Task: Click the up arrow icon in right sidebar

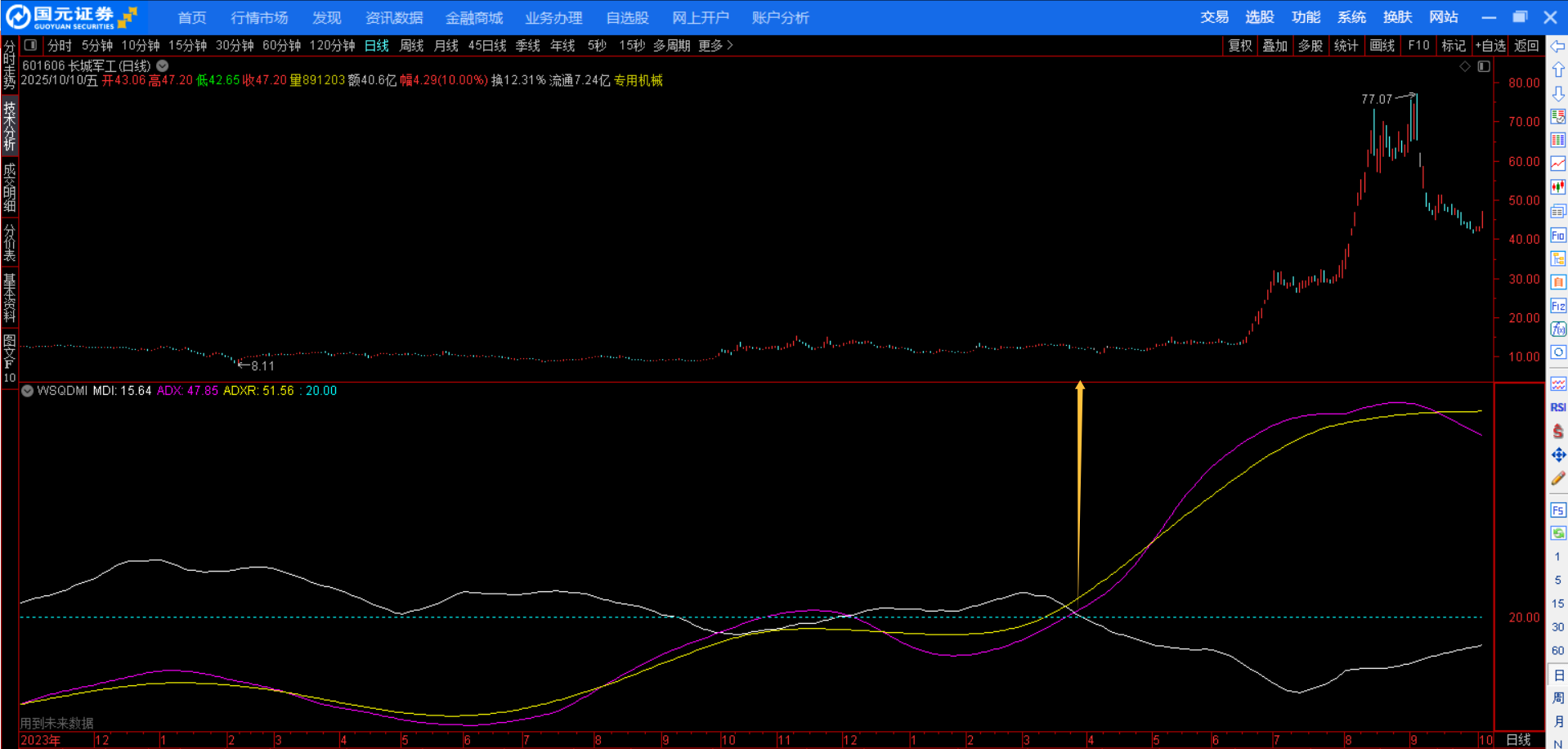Action: point(1558,70)
